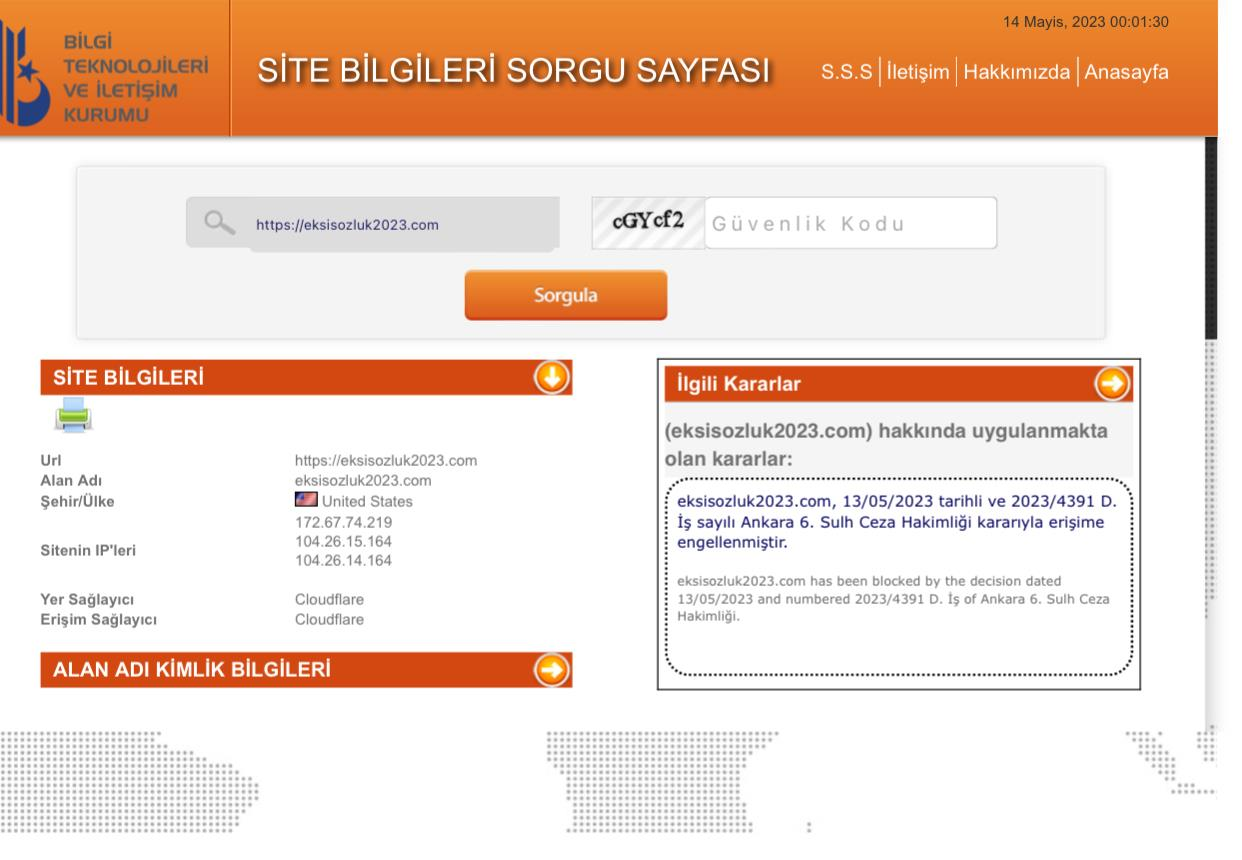The height and width of the screenshot is (860, 1242).
Task: Click the Alan Adı value eksisozluk2023.com
Action: coord(363,480)
